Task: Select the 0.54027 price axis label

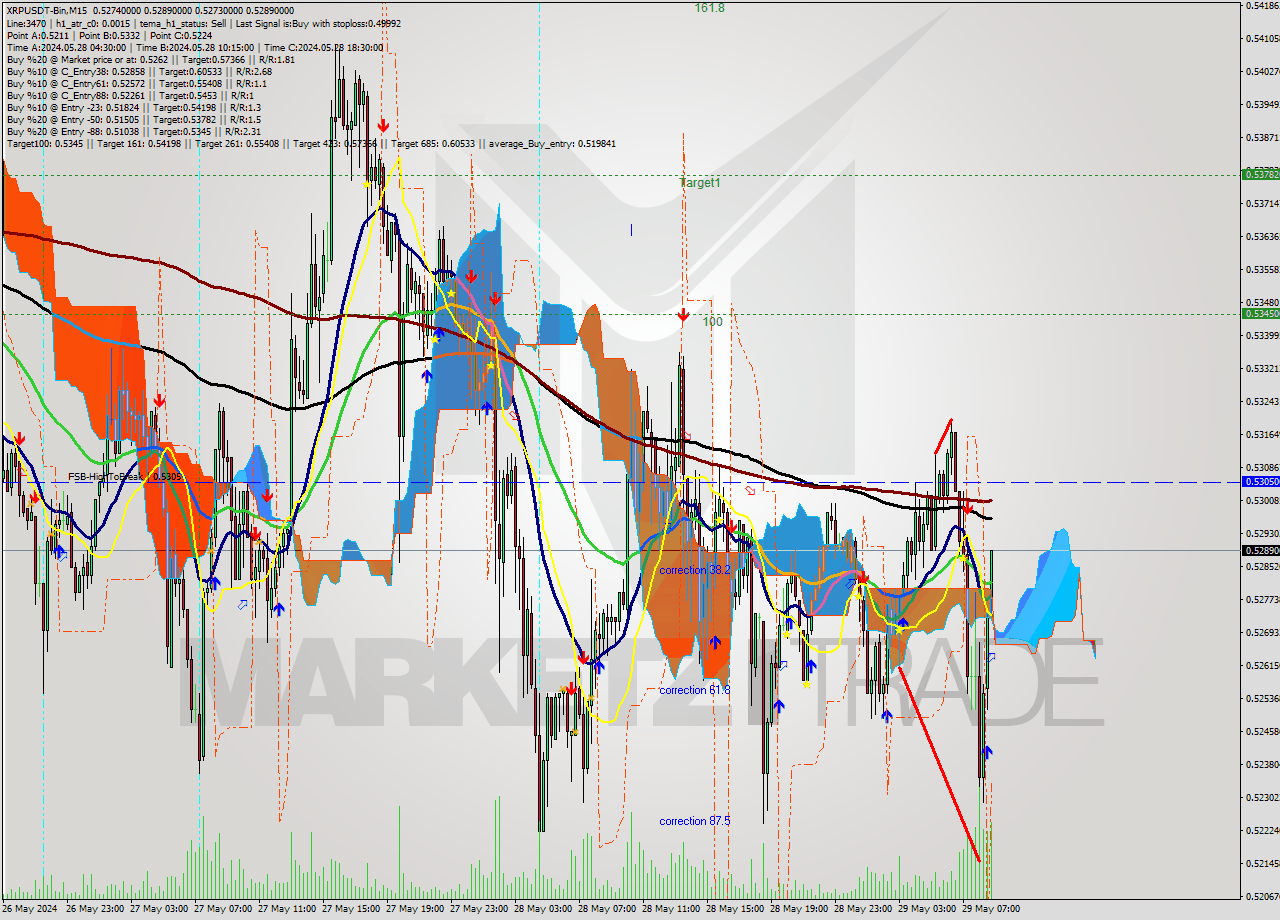Action: [x=1263, y=71]
